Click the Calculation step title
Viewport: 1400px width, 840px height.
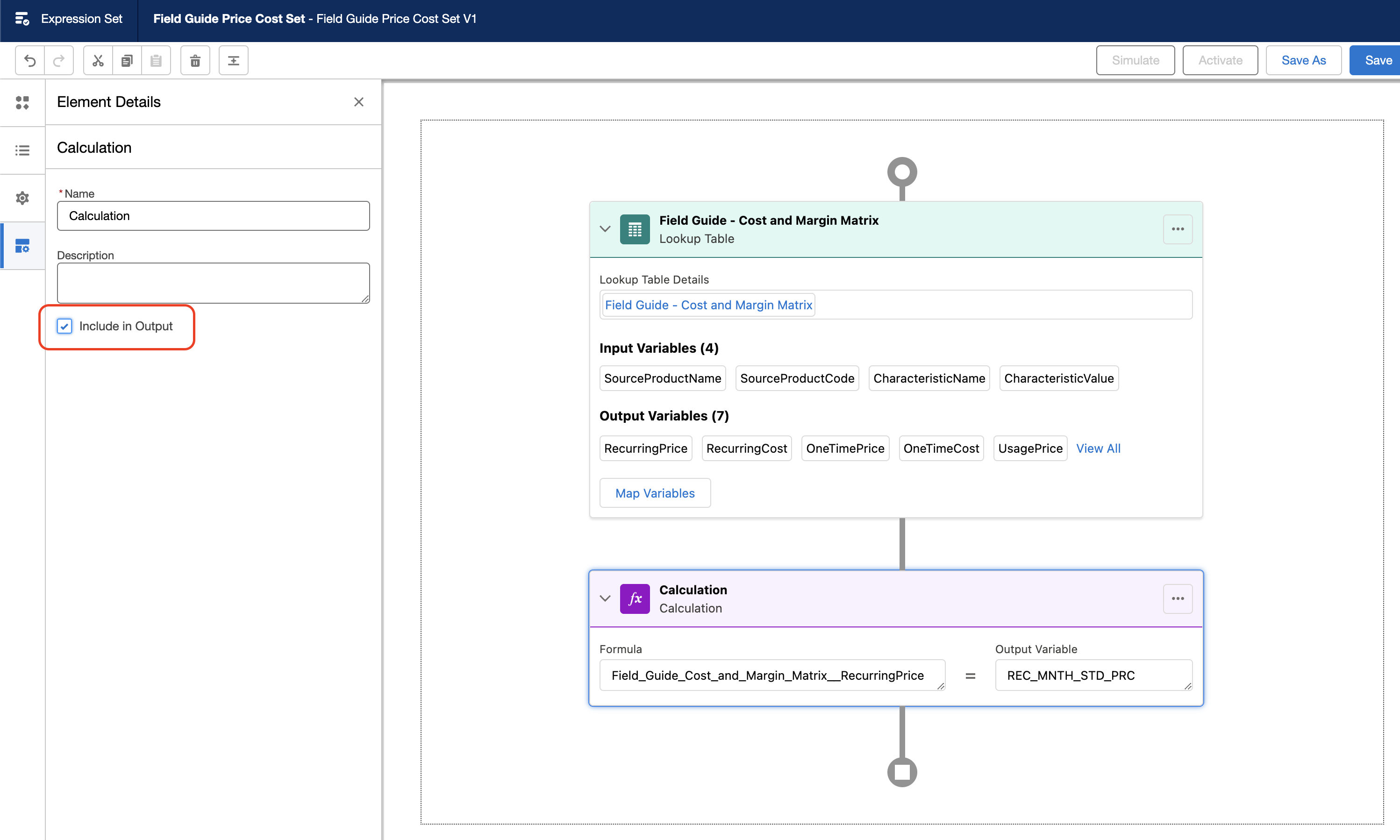(693, 590)
